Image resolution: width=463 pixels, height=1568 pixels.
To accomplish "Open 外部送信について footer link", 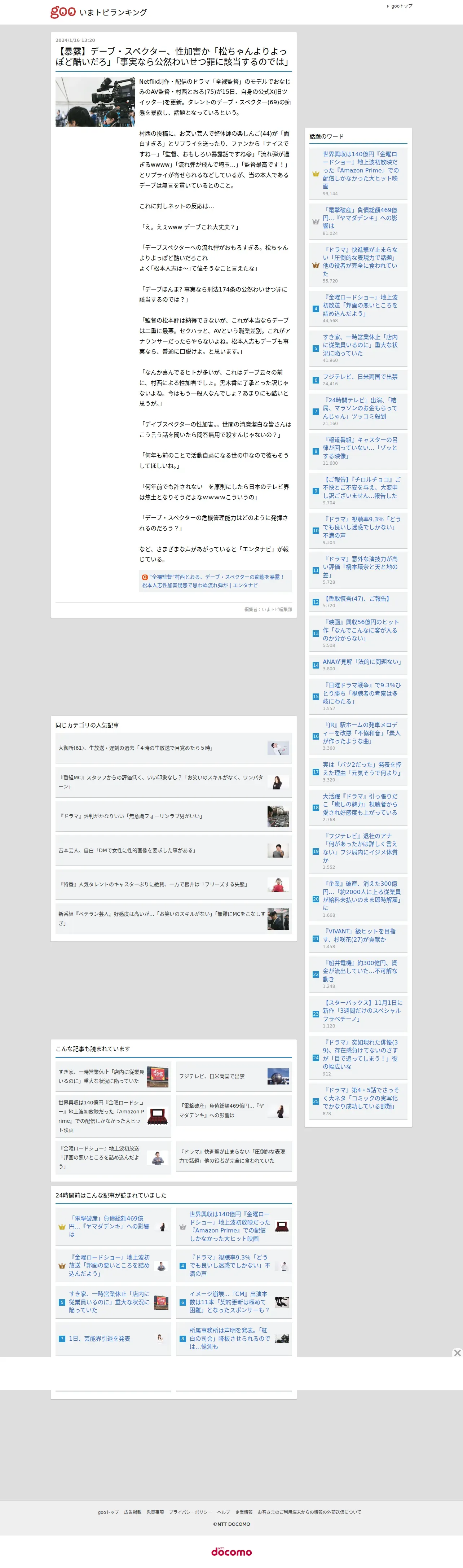I will (x=309, y=1512).
